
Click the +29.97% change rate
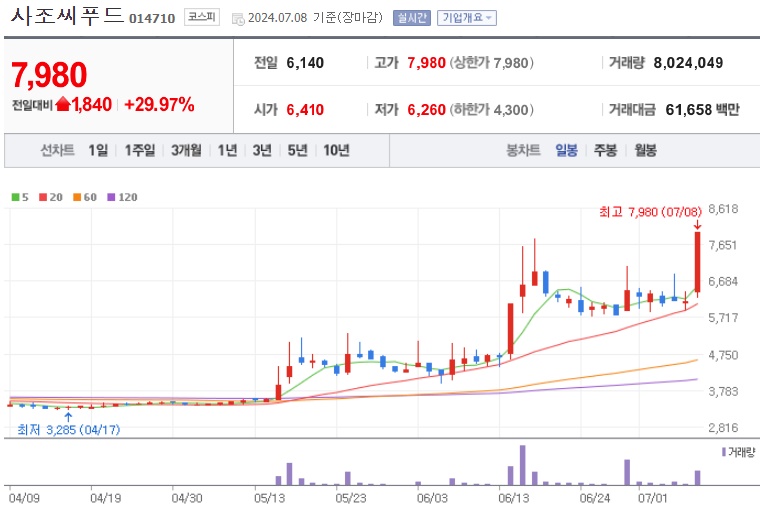coord(159,104)
